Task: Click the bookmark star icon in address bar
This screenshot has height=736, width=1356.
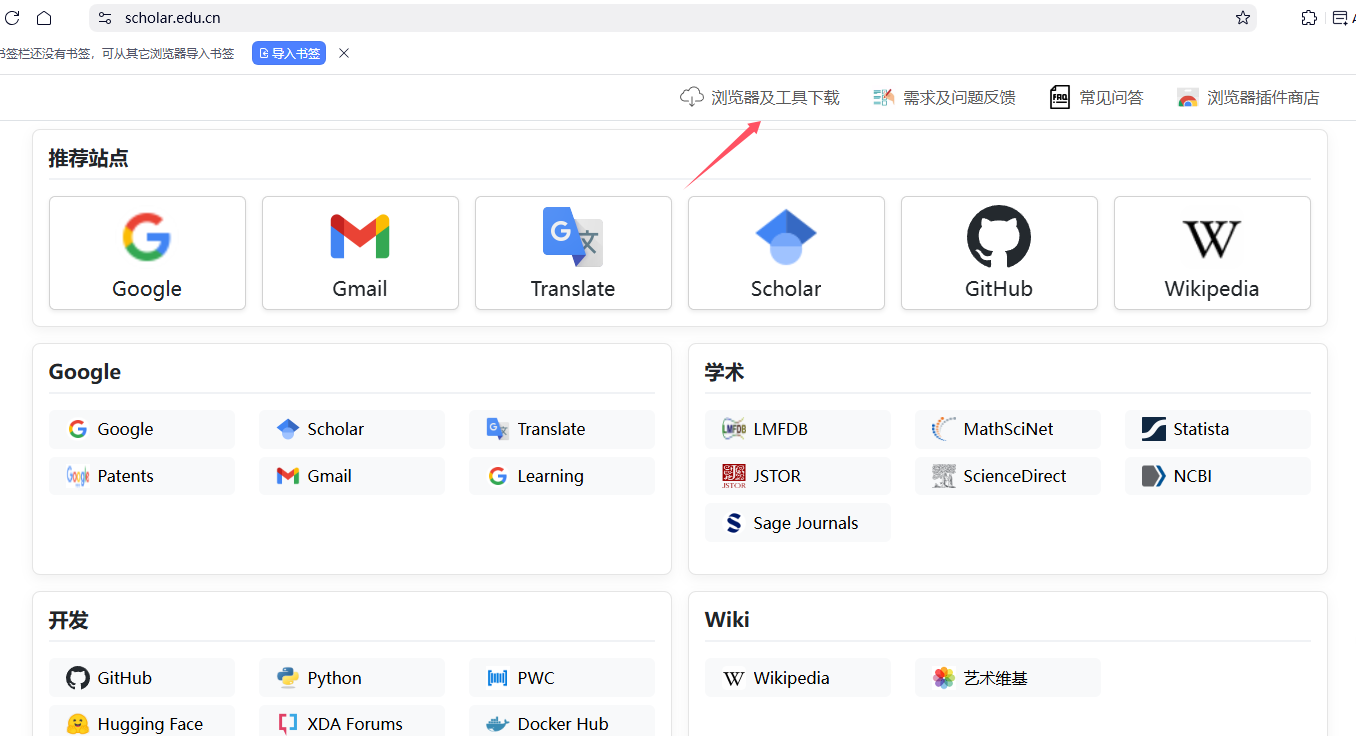Action: pyautogui.click(x=1243, y=18)
